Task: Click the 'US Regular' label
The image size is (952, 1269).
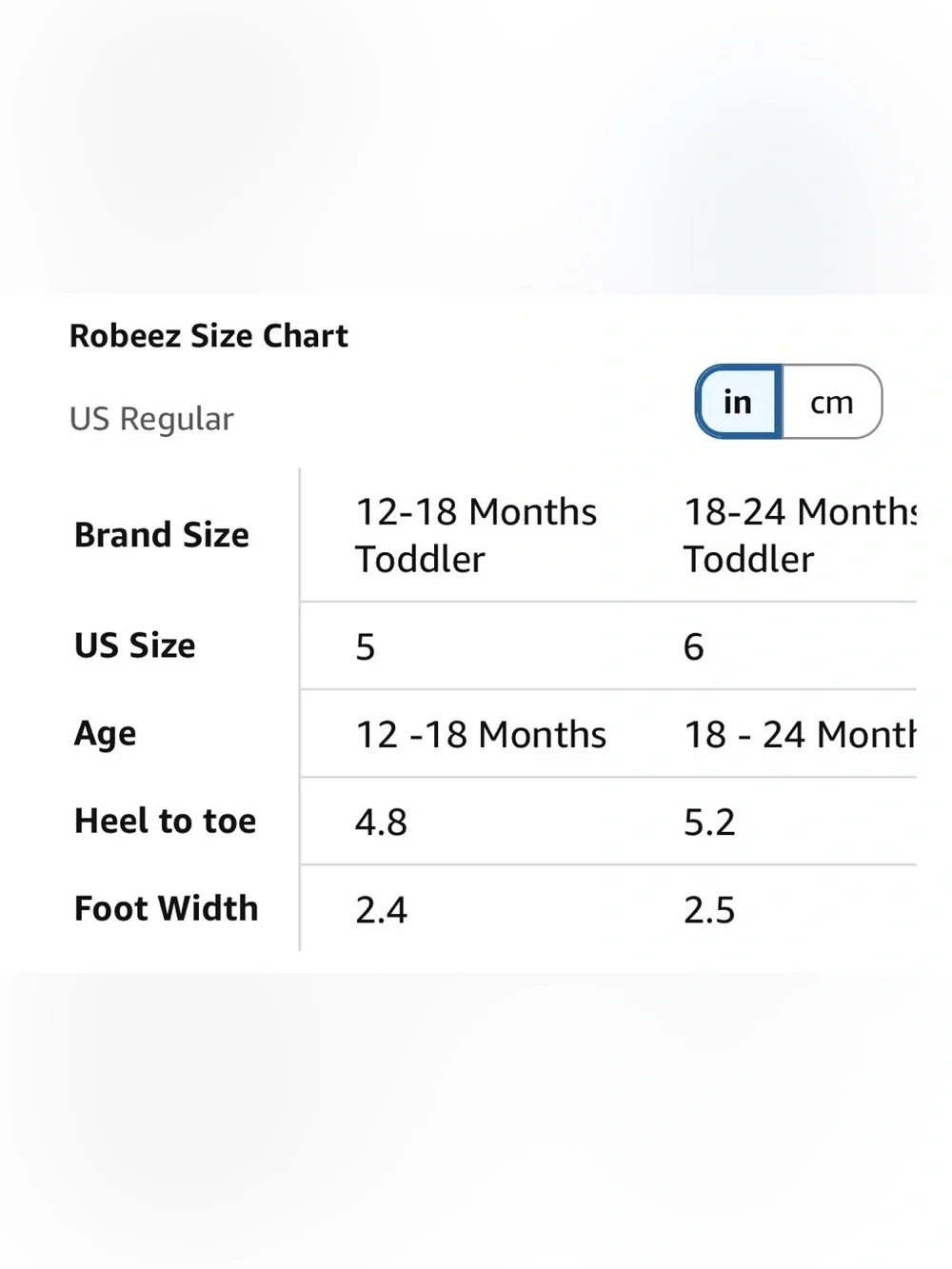Action: (151, 419)
